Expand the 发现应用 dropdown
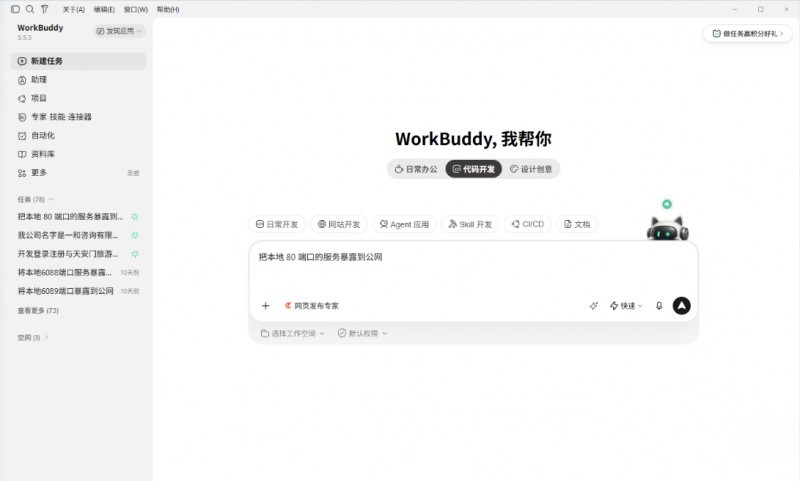800x481 pixels. [119, 31]
